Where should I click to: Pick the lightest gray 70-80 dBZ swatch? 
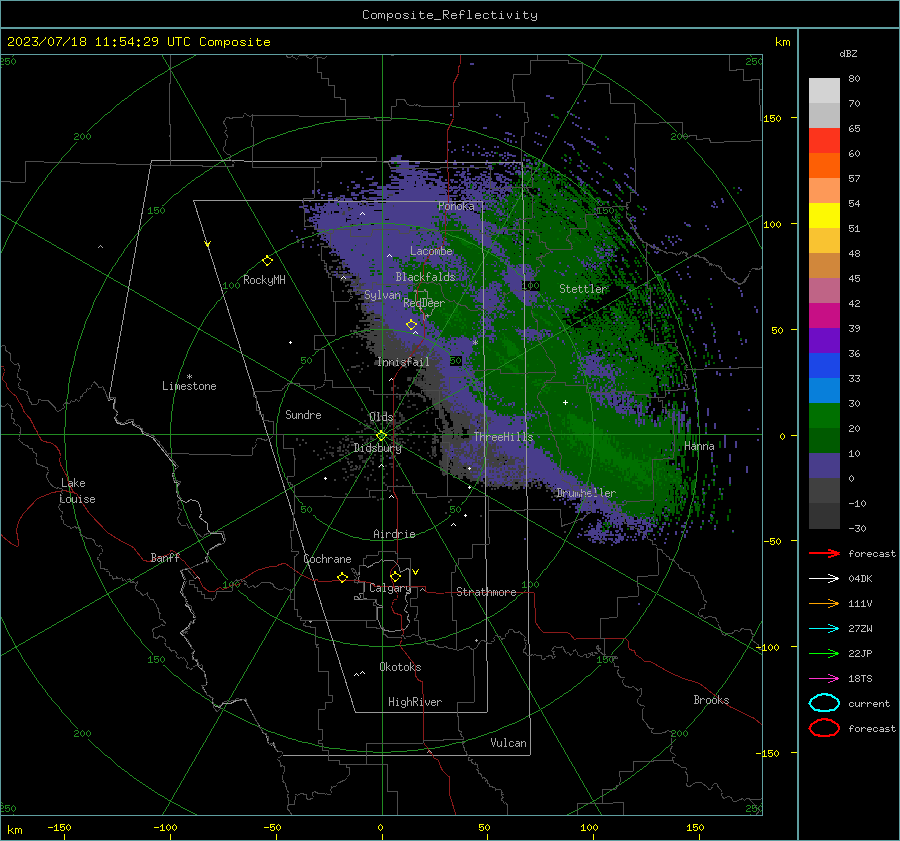824,91
